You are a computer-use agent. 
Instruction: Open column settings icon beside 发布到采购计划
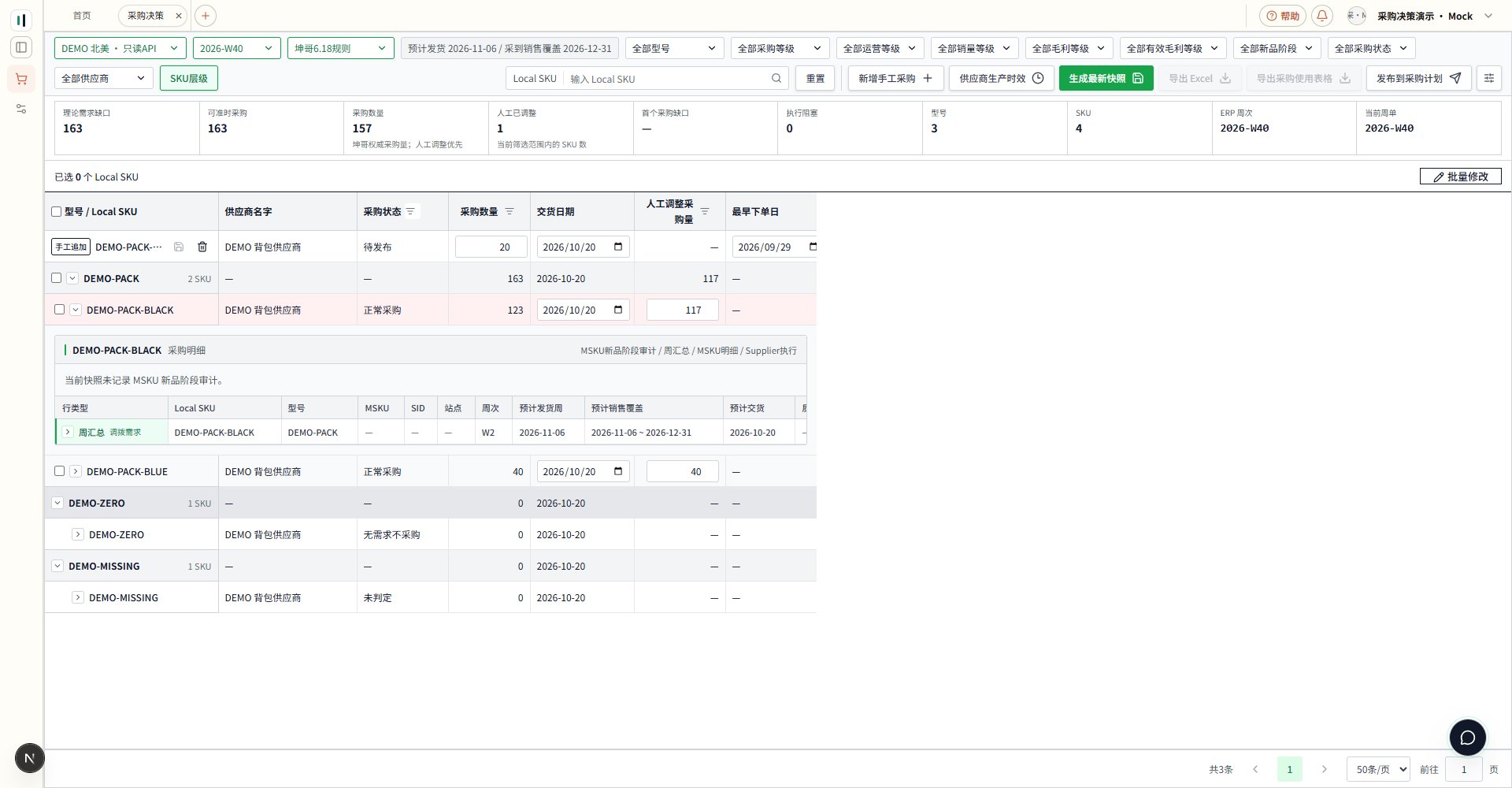click(x=1489, y=78)
